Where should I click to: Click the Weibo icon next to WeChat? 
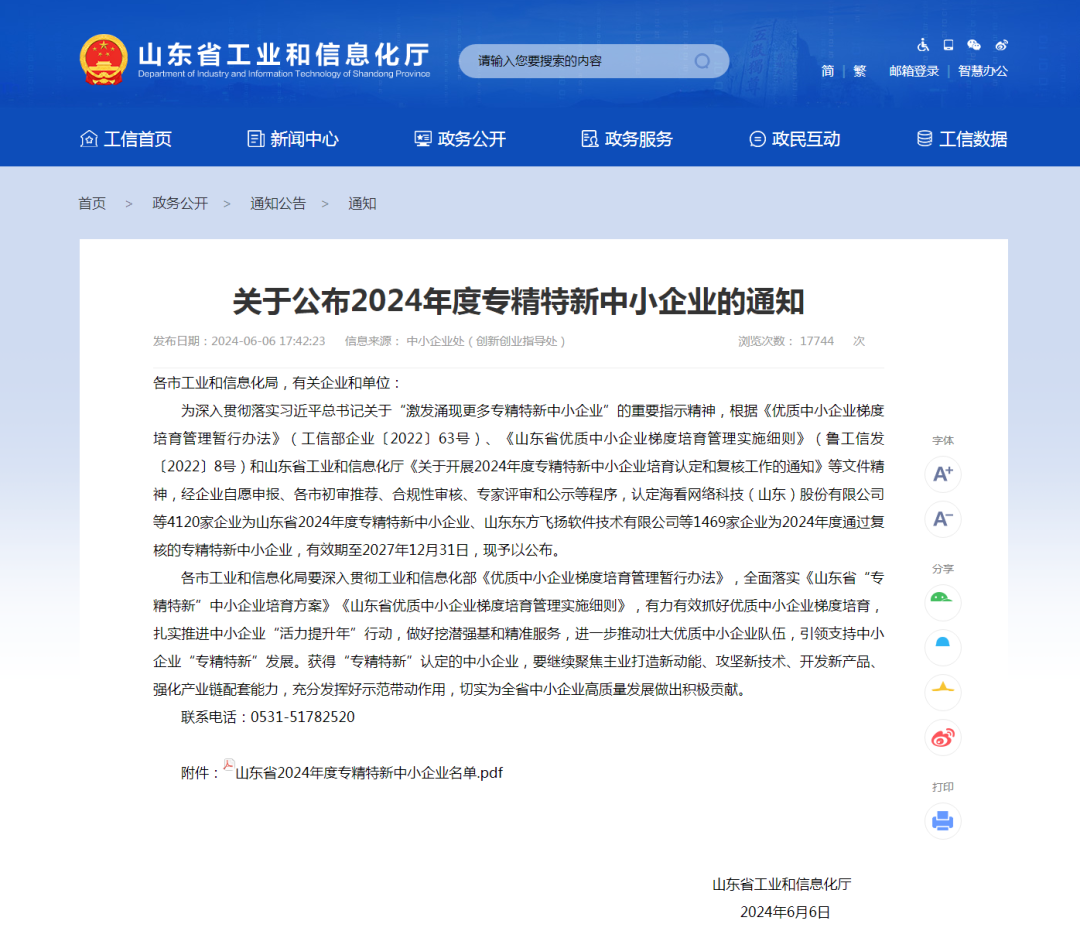(x=1001, y=45)
